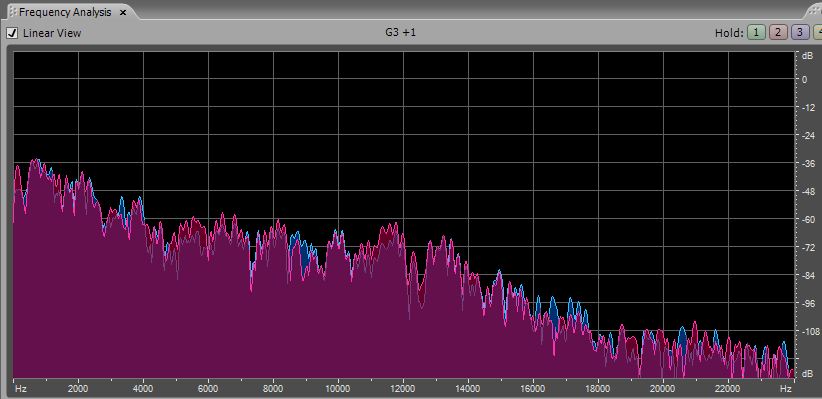The image size is (822, 399).
Task: Click the -36 mark on the dB scale
Action: point(808,163)
